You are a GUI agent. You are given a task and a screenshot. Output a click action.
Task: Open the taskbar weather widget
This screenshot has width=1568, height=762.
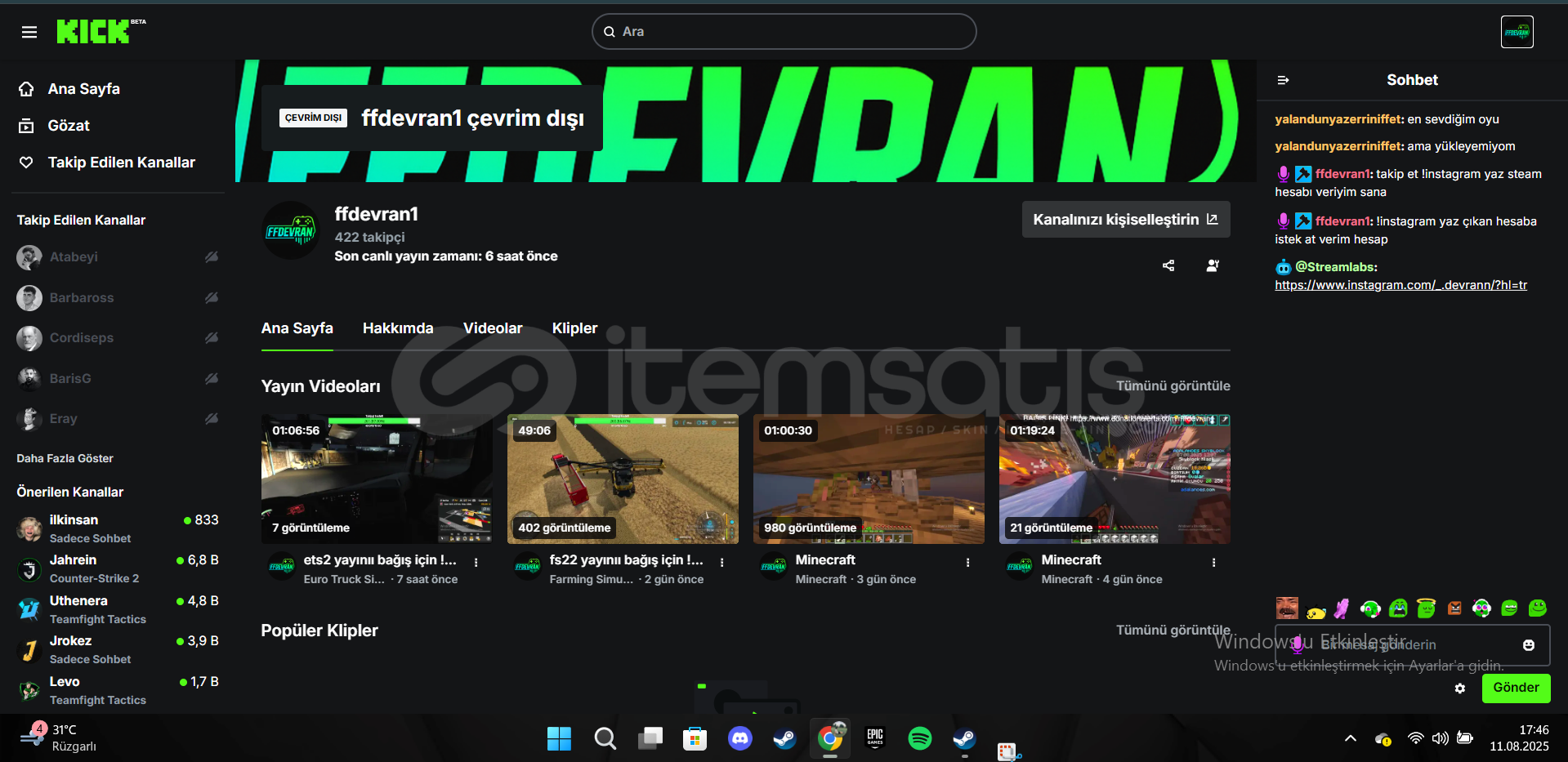pyautogui.click(x=59, y=738)
